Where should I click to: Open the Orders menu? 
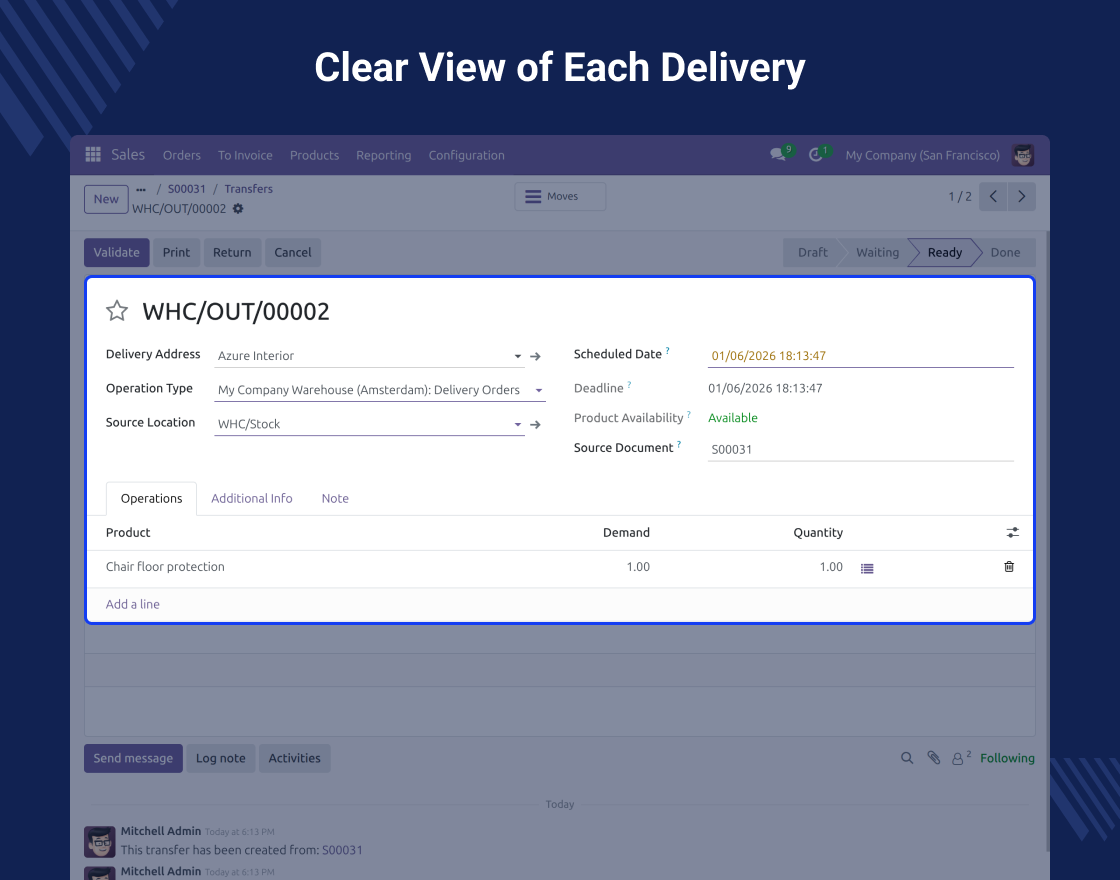[181, 155]
